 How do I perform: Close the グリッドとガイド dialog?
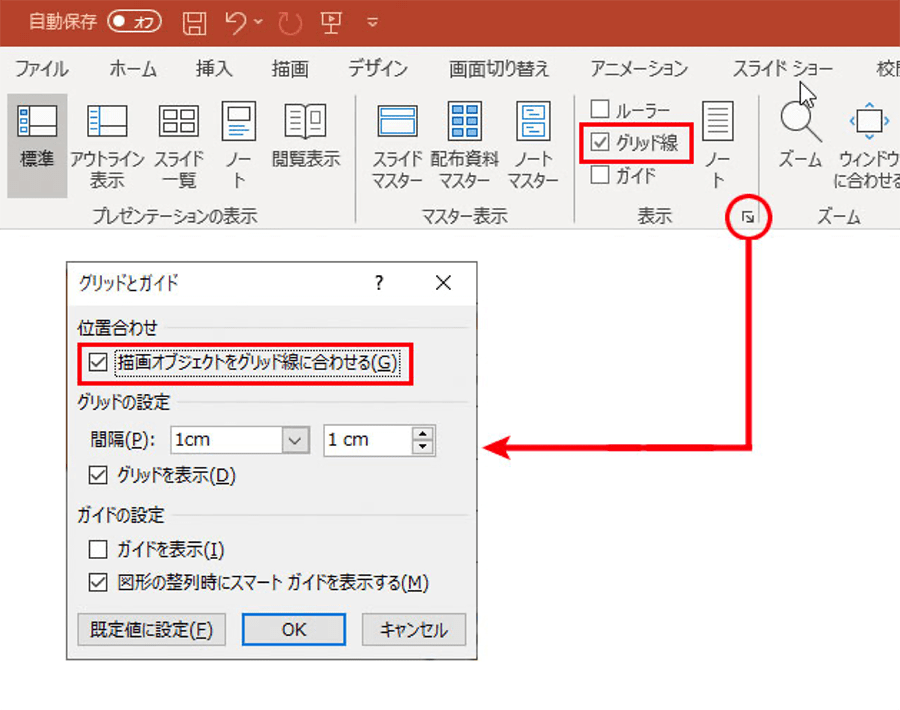[x=443, y=282]
